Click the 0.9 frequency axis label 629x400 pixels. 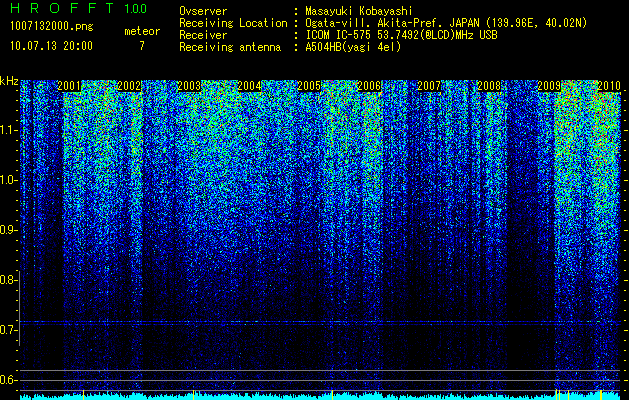coord(7,230)
